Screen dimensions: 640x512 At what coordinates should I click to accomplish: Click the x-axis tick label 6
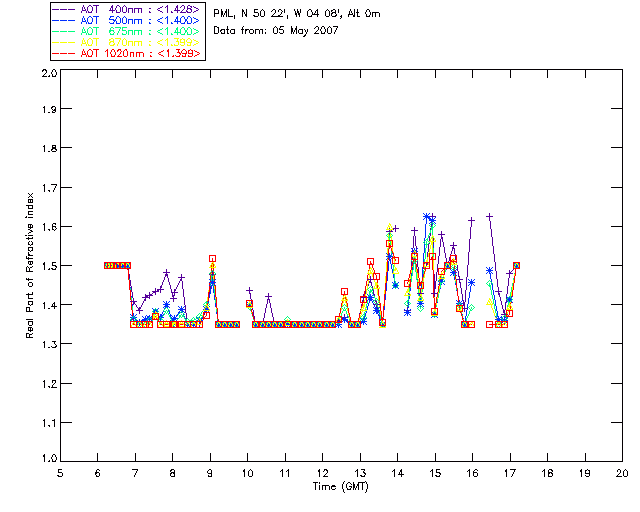pos(98,473)
